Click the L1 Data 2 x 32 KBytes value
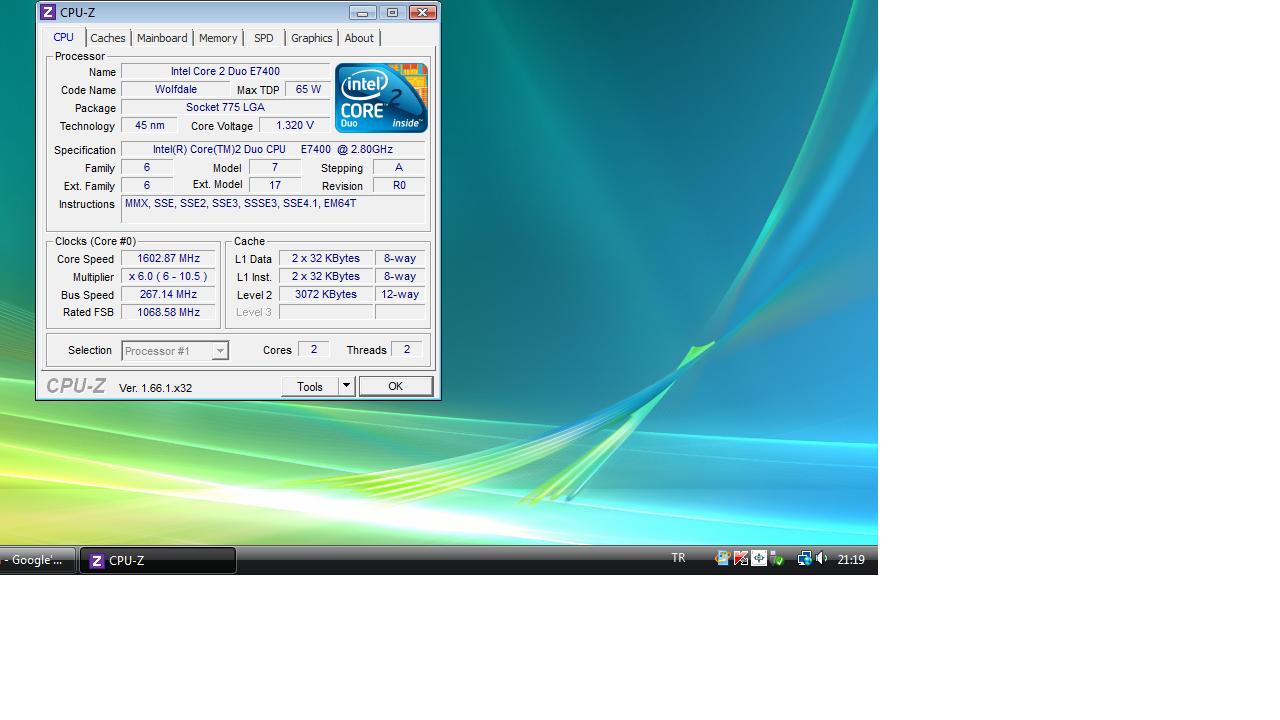This screenshot has width=1280, height=720. tap(326, 259)
